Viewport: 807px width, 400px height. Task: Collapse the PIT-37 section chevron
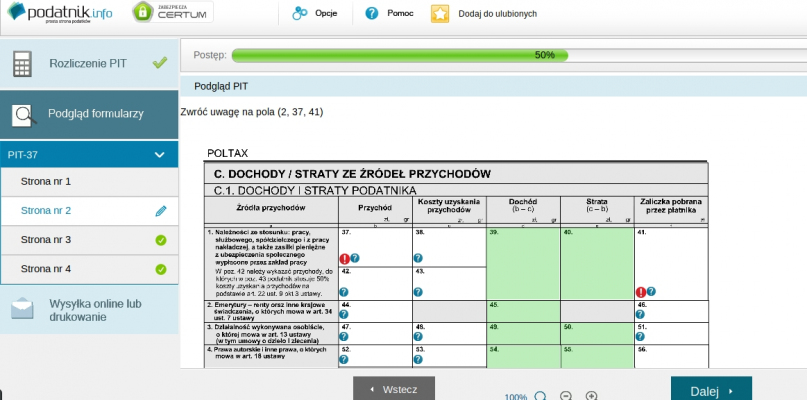coord(159,155)
